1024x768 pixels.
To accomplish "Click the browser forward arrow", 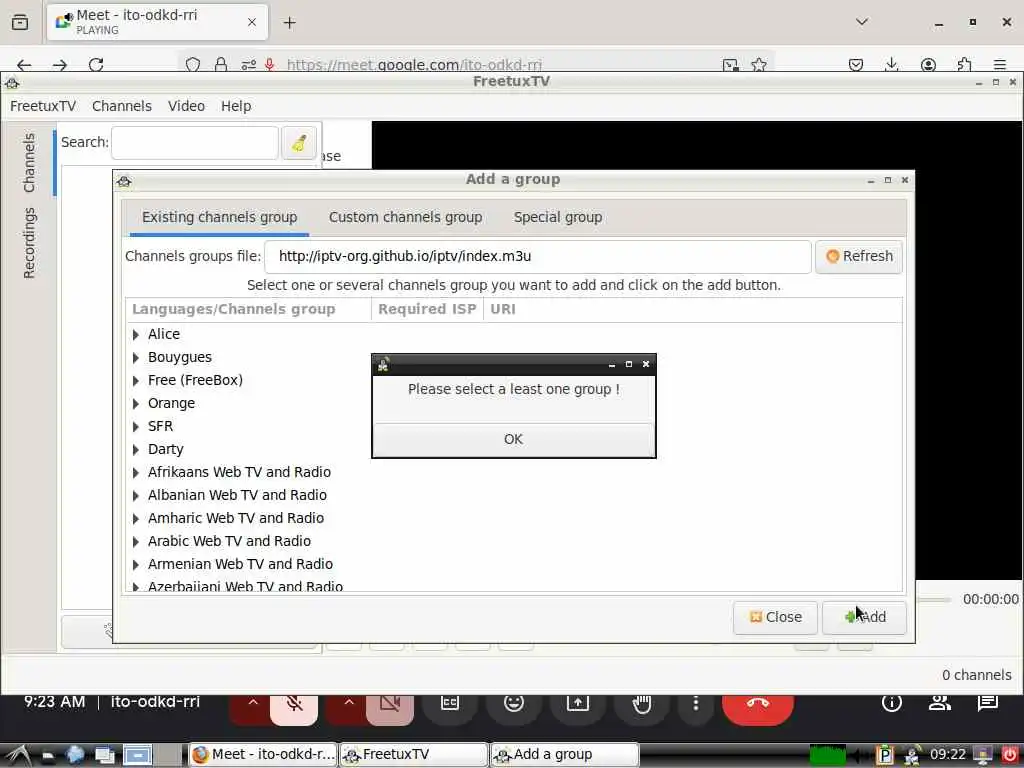I will coord(60,65).
